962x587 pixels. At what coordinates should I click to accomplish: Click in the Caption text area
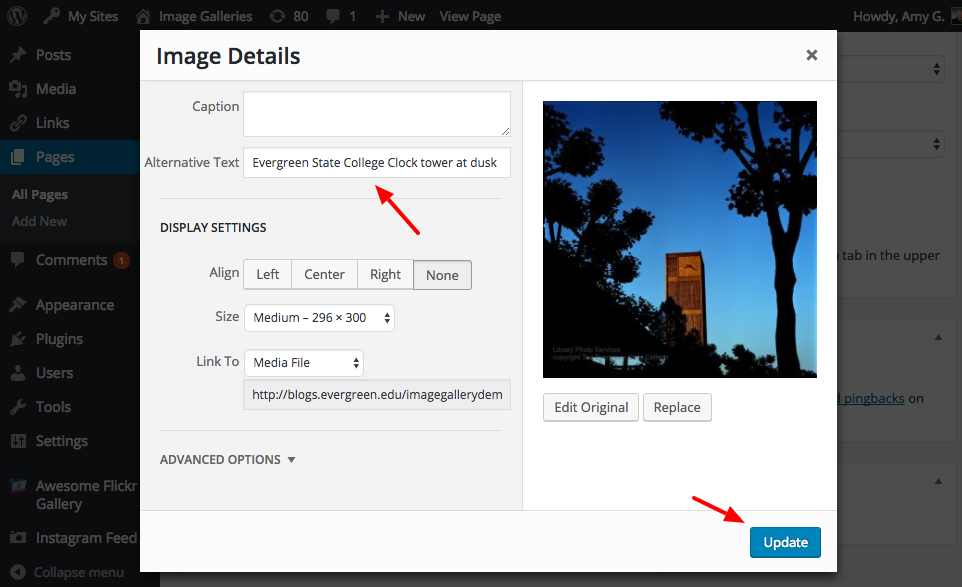pyautogui.click(x=377, y=114)
